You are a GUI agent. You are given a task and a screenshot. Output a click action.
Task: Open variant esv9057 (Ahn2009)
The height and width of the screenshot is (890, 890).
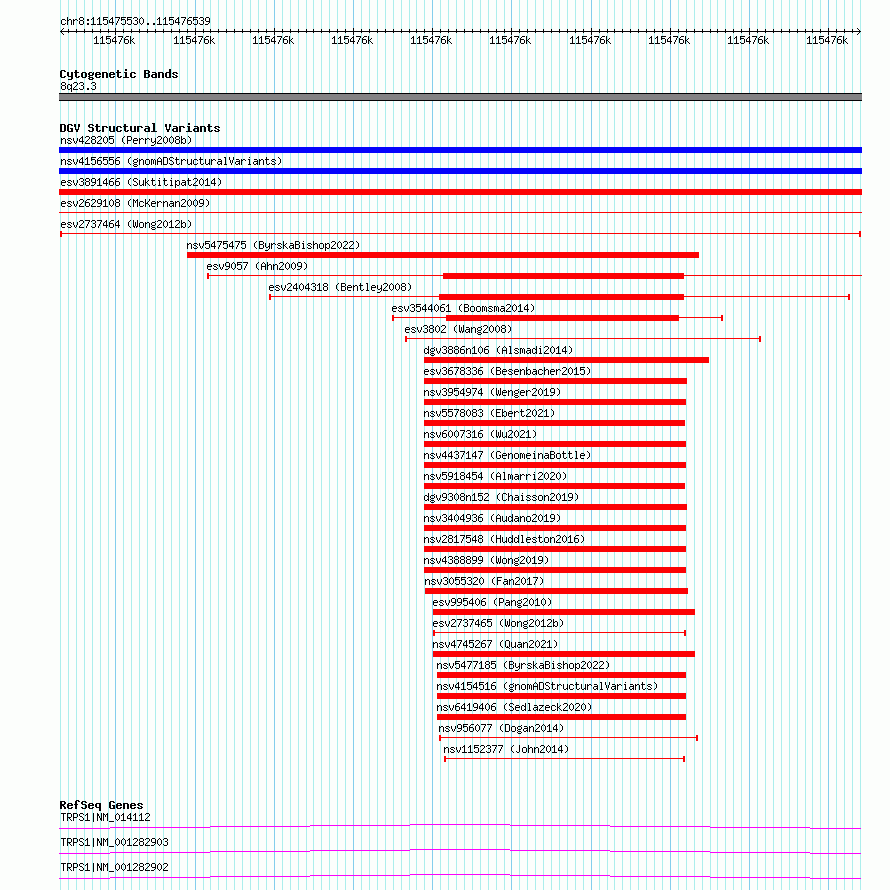(x=257, y=266)
